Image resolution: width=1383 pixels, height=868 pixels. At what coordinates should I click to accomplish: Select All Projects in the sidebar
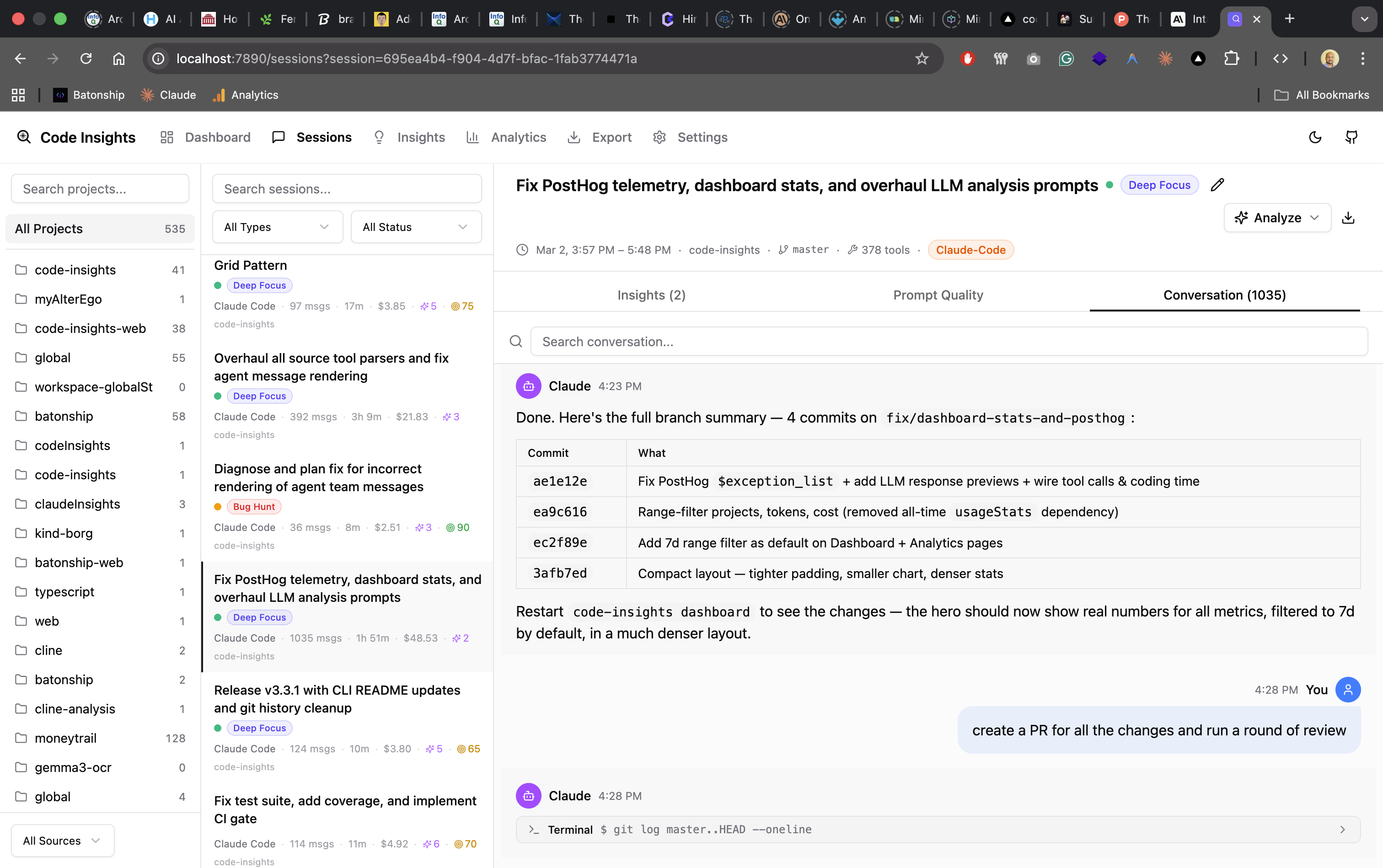pyautogui.click(x=99, y=229)
